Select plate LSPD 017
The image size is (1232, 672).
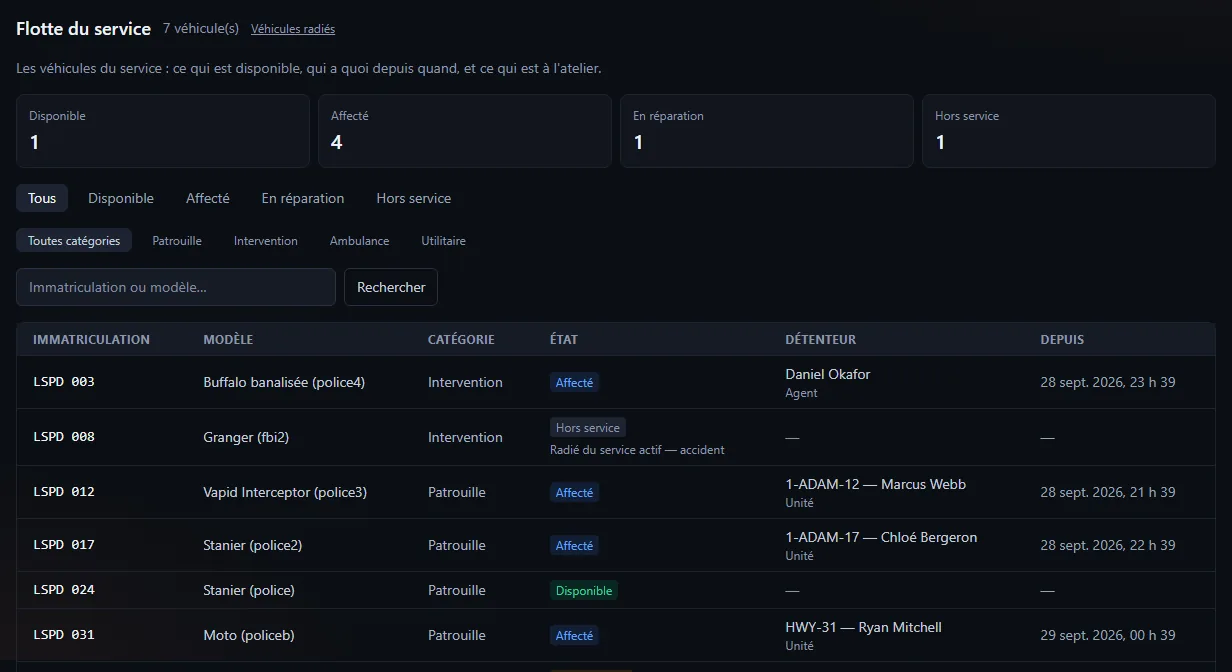(64, 545)
